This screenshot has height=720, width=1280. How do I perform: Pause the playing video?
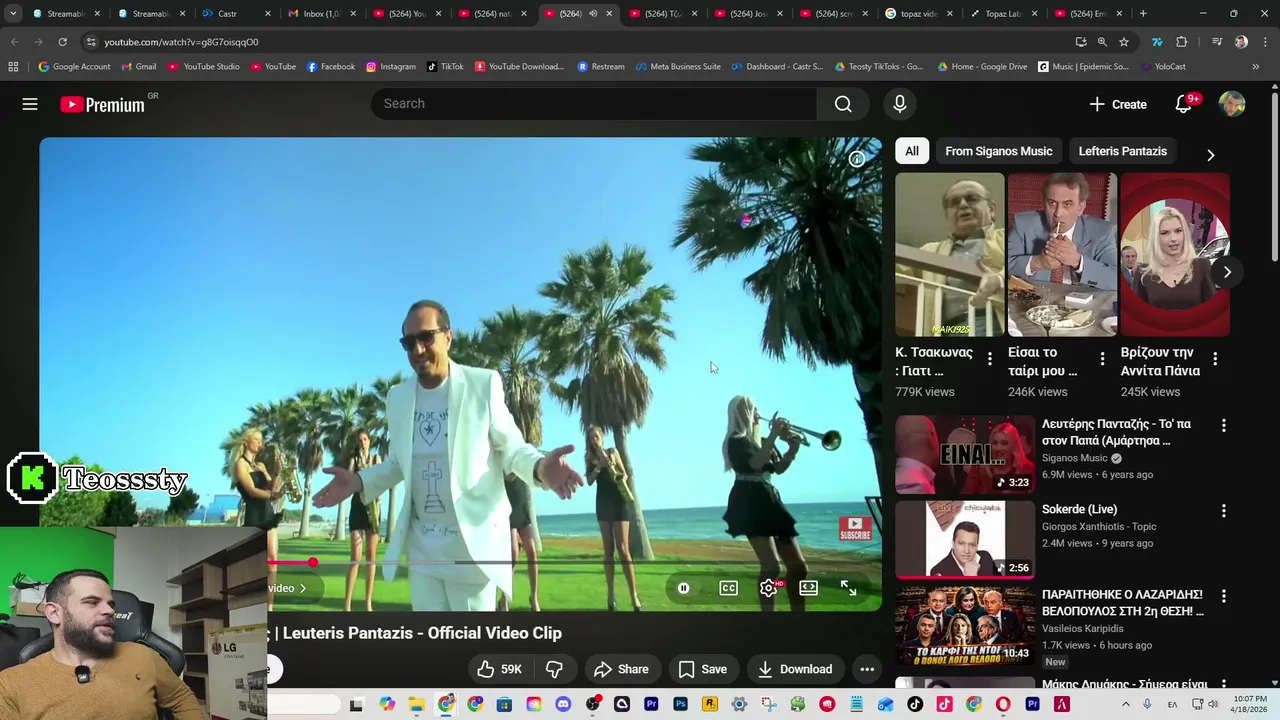click(x=683, y=588)
